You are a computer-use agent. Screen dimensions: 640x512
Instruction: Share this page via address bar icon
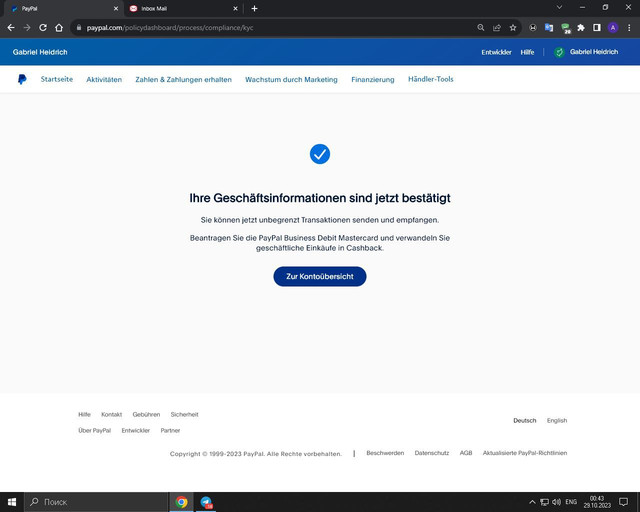point(497,28)
